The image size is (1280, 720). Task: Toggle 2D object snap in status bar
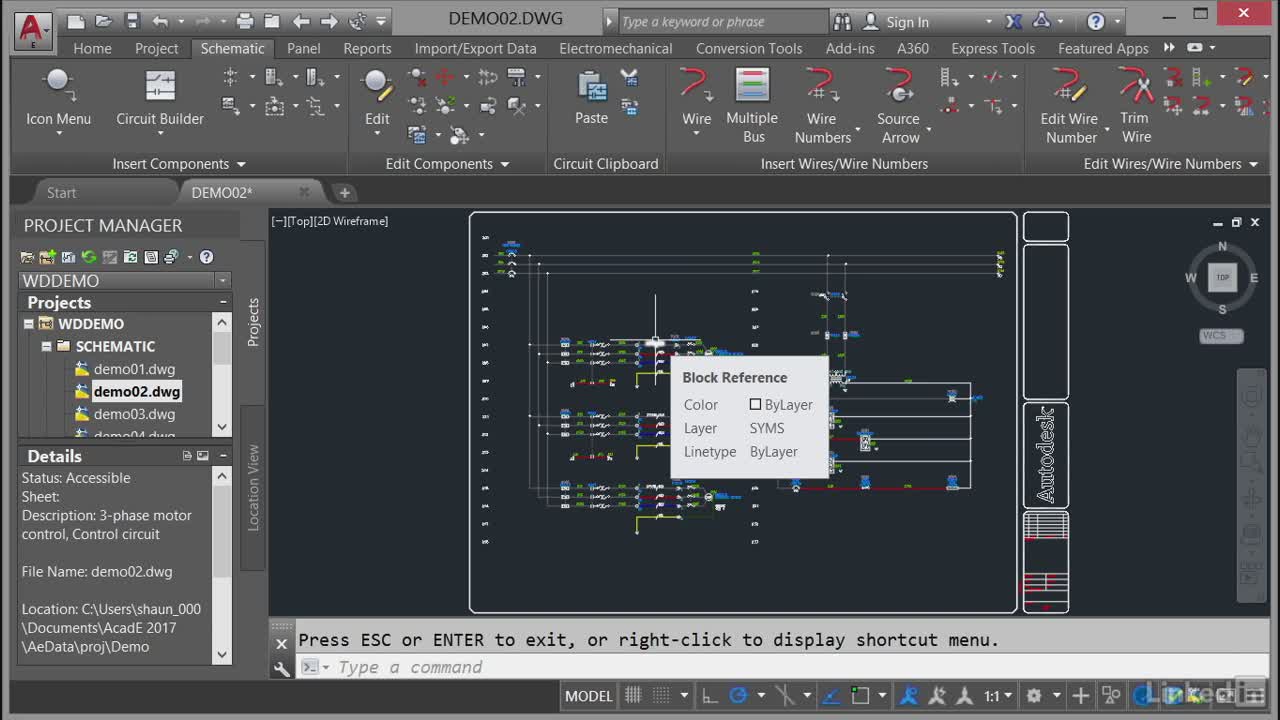click(x=859, y=695)
